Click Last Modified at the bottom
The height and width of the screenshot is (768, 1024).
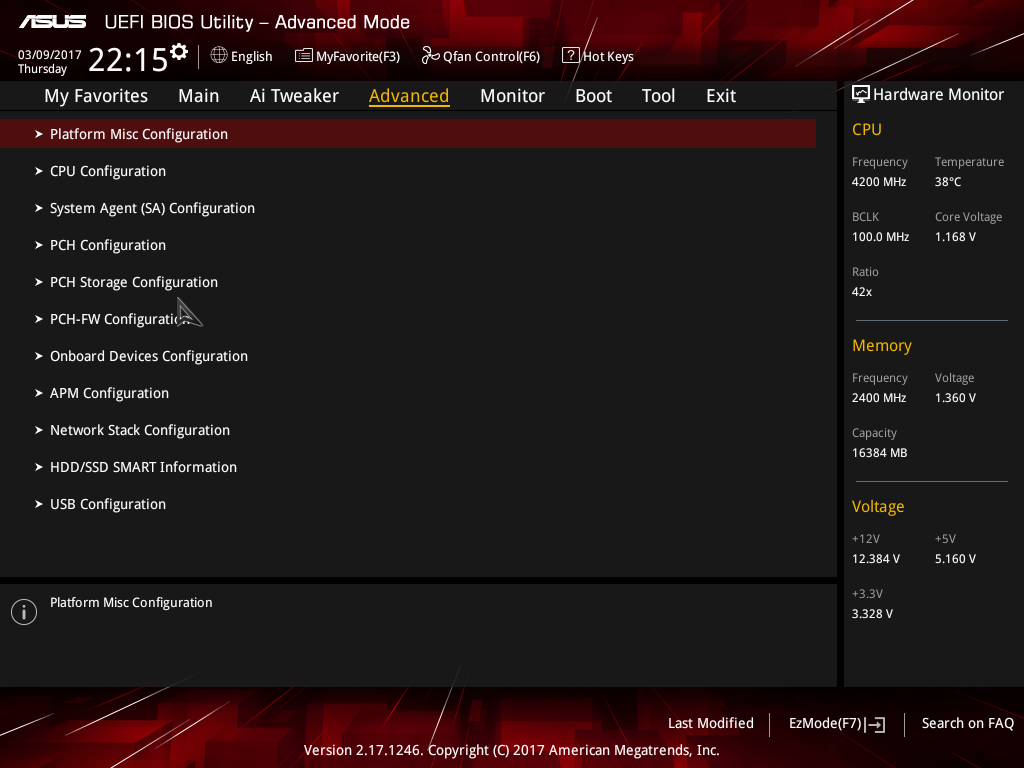(711, 724)
